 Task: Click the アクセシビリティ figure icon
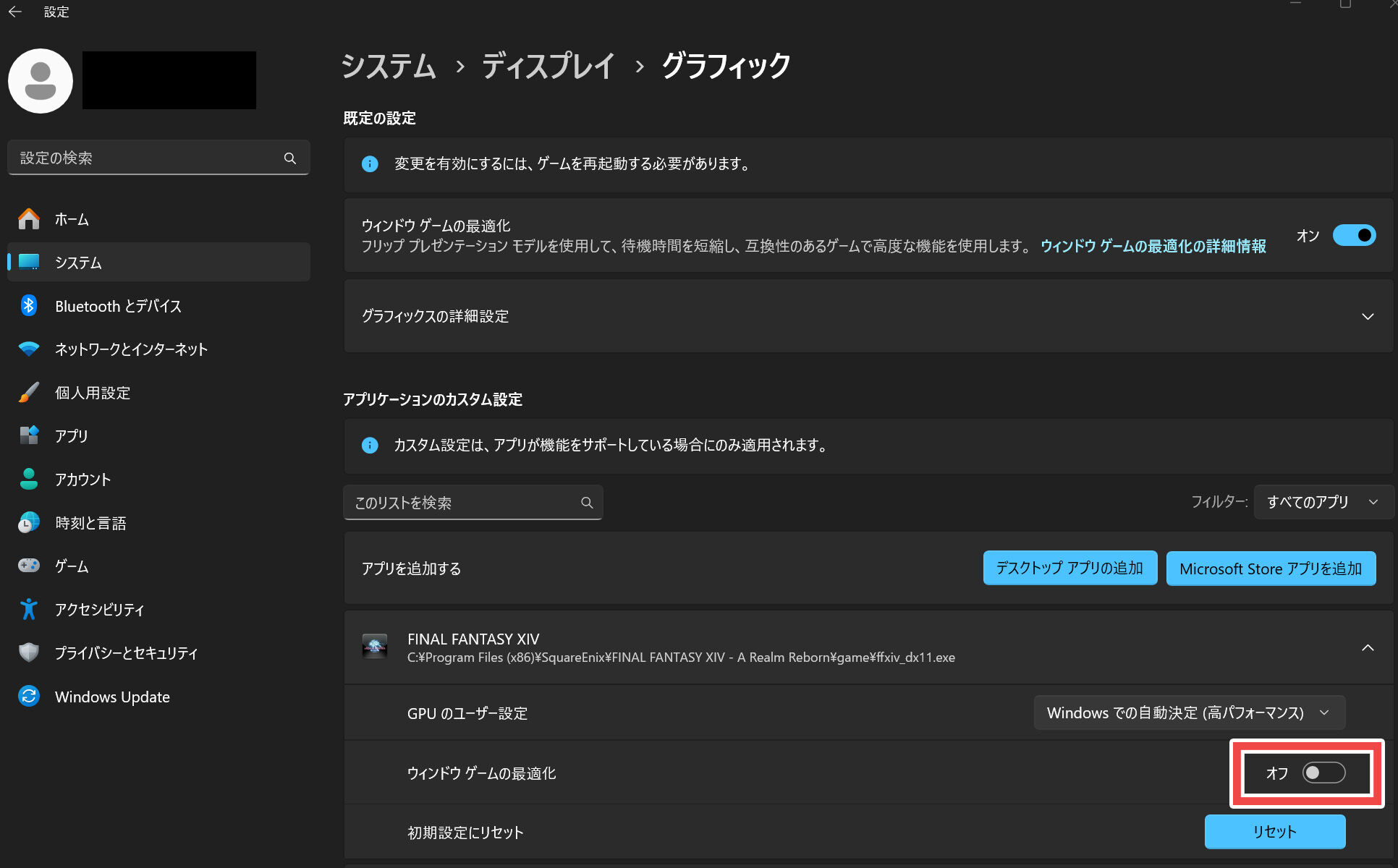click(x=29, y=610)
